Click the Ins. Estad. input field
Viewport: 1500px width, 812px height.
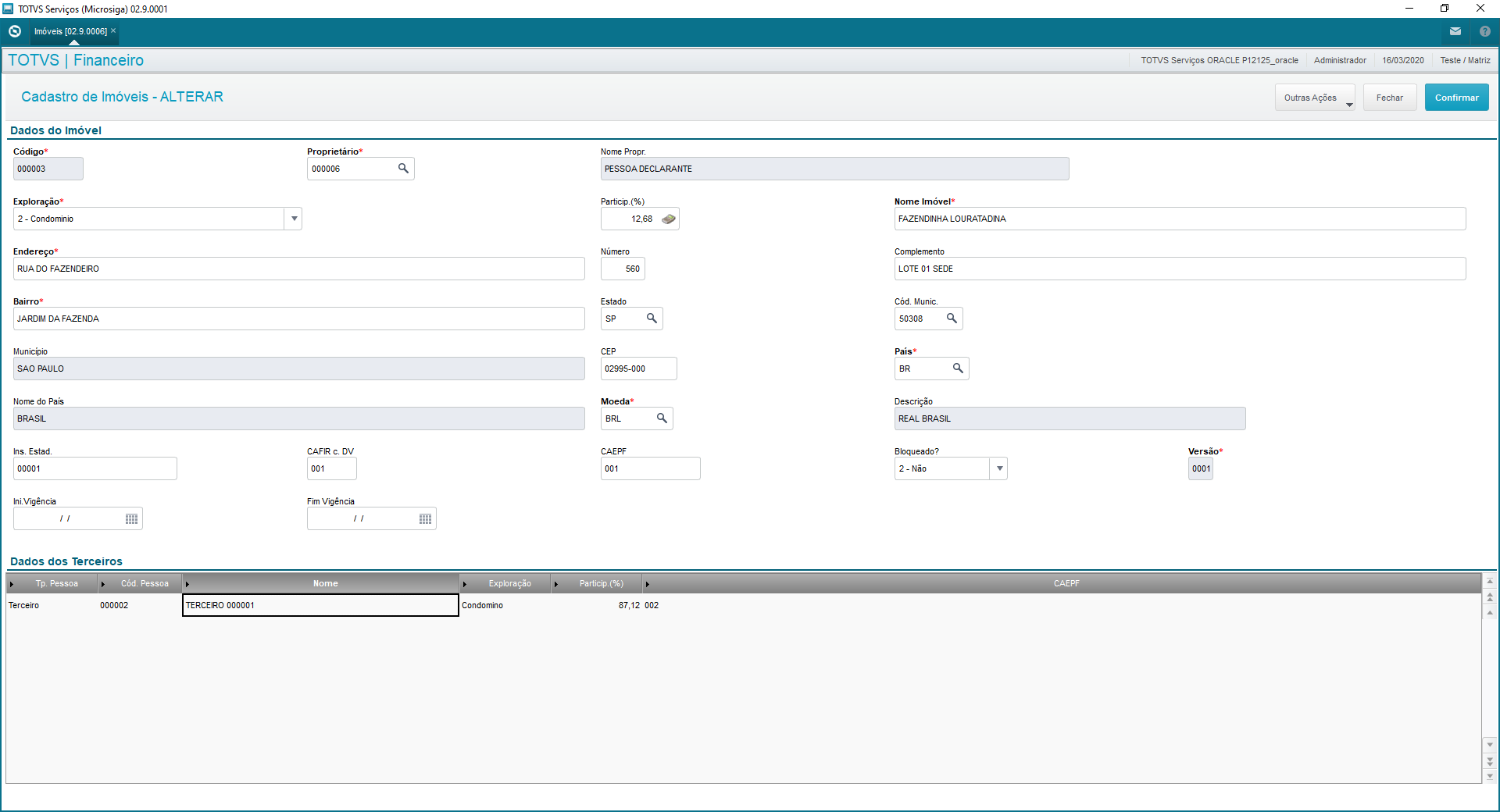tap(95, 468)
